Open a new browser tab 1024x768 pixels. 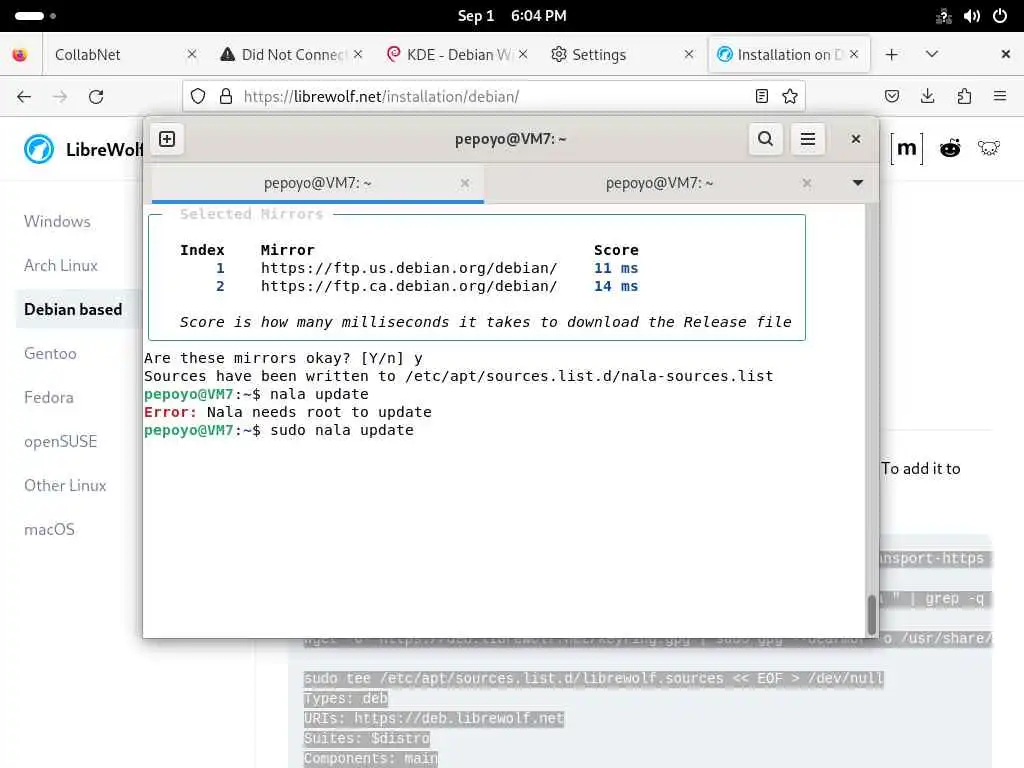click(x=891, y=55)
